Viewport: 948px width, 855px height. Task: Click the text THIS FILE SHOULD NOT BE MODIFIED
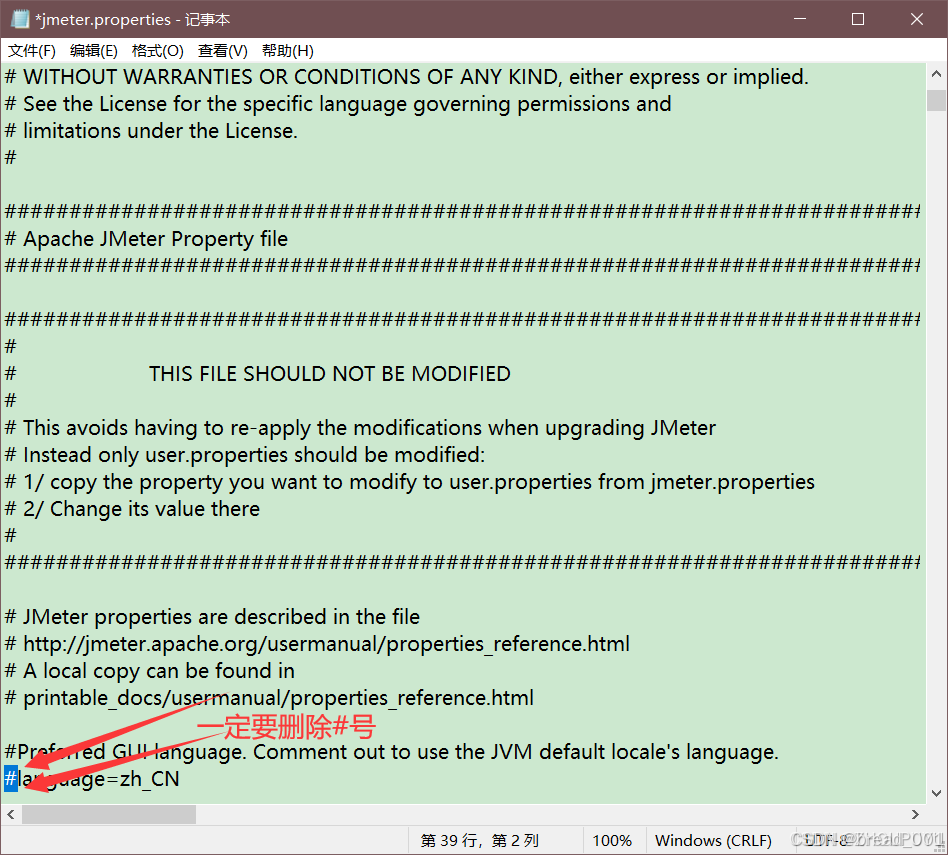[x=330, y=373]
